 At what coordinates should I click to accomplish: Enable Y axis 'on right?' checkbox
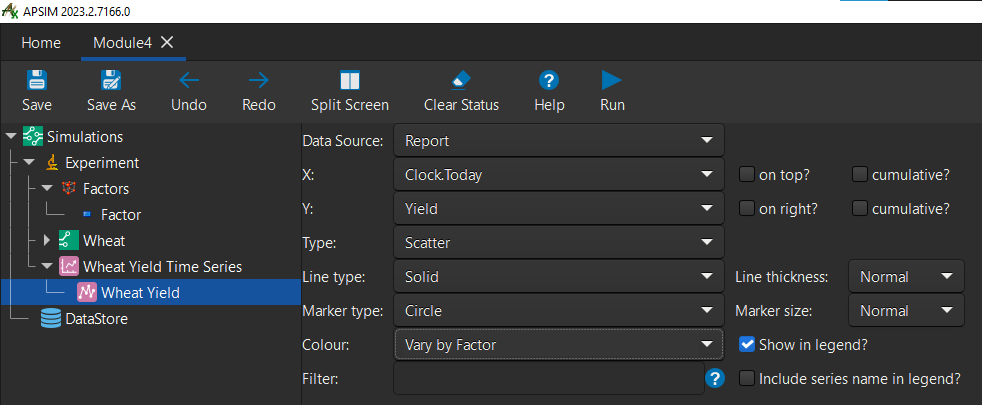pyautogui.click(x=747, y=208)
